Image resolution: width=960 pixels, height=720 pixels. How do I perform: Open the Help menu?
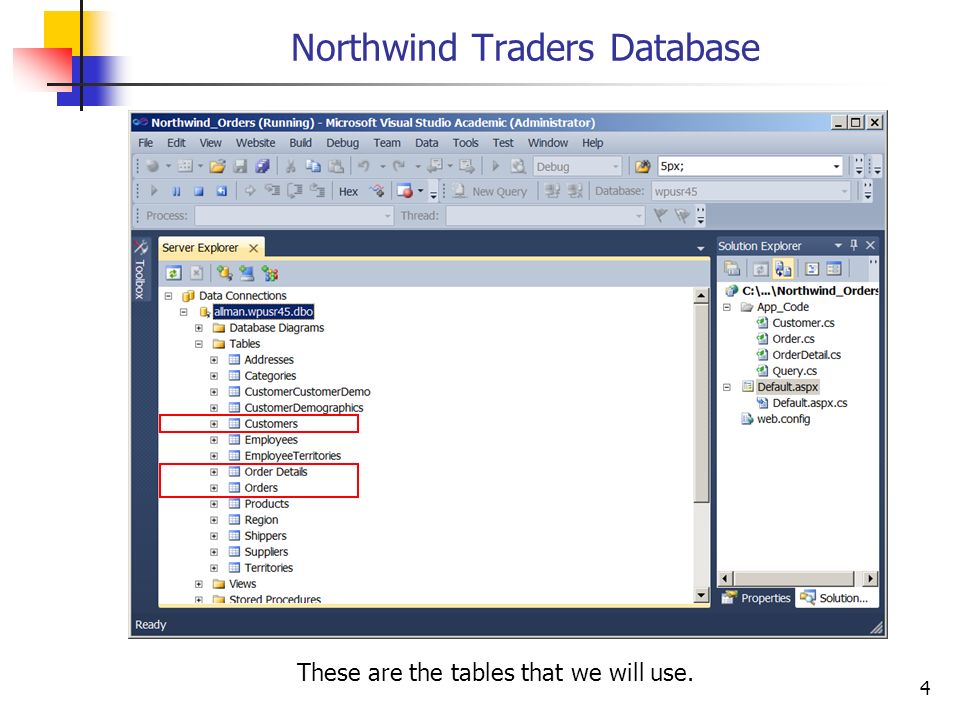point(593,143)
